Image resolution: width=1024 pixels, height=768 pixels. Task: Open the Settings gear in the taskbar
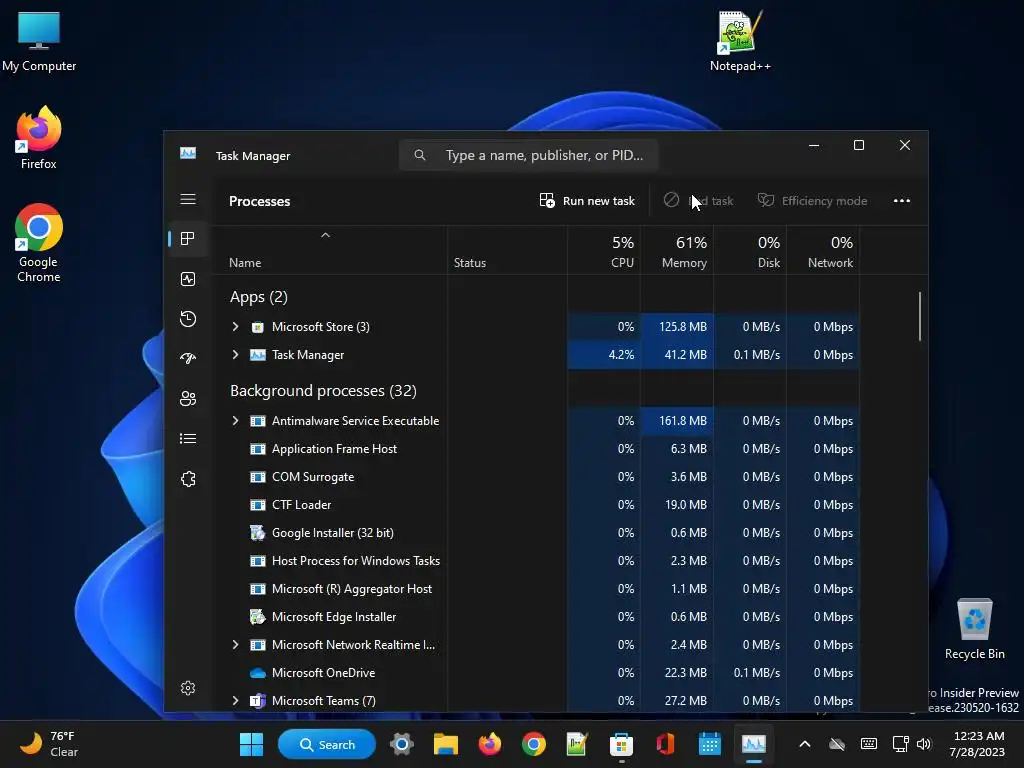tap(402, 744)
